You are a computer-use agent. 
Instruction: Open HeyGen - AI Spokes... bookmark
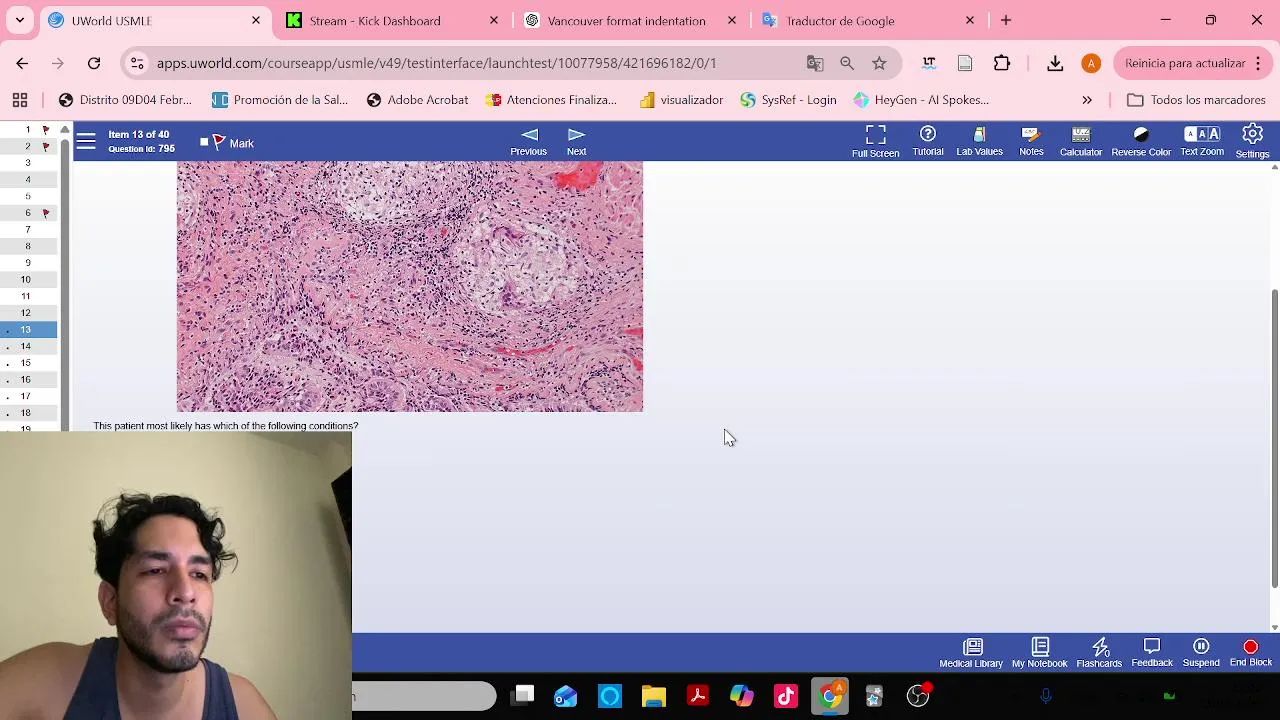coord(921,100)
